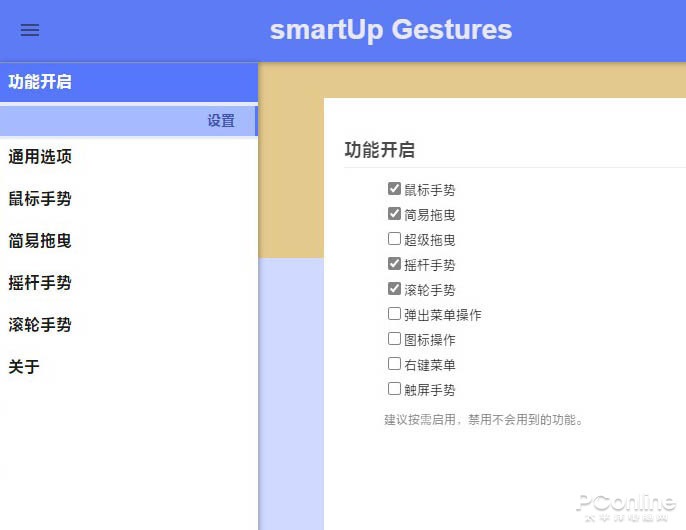Viewport: 686px width, 530px height.
Task: Click the 建议按需启用 hint text
Action: tap(483, 420)
